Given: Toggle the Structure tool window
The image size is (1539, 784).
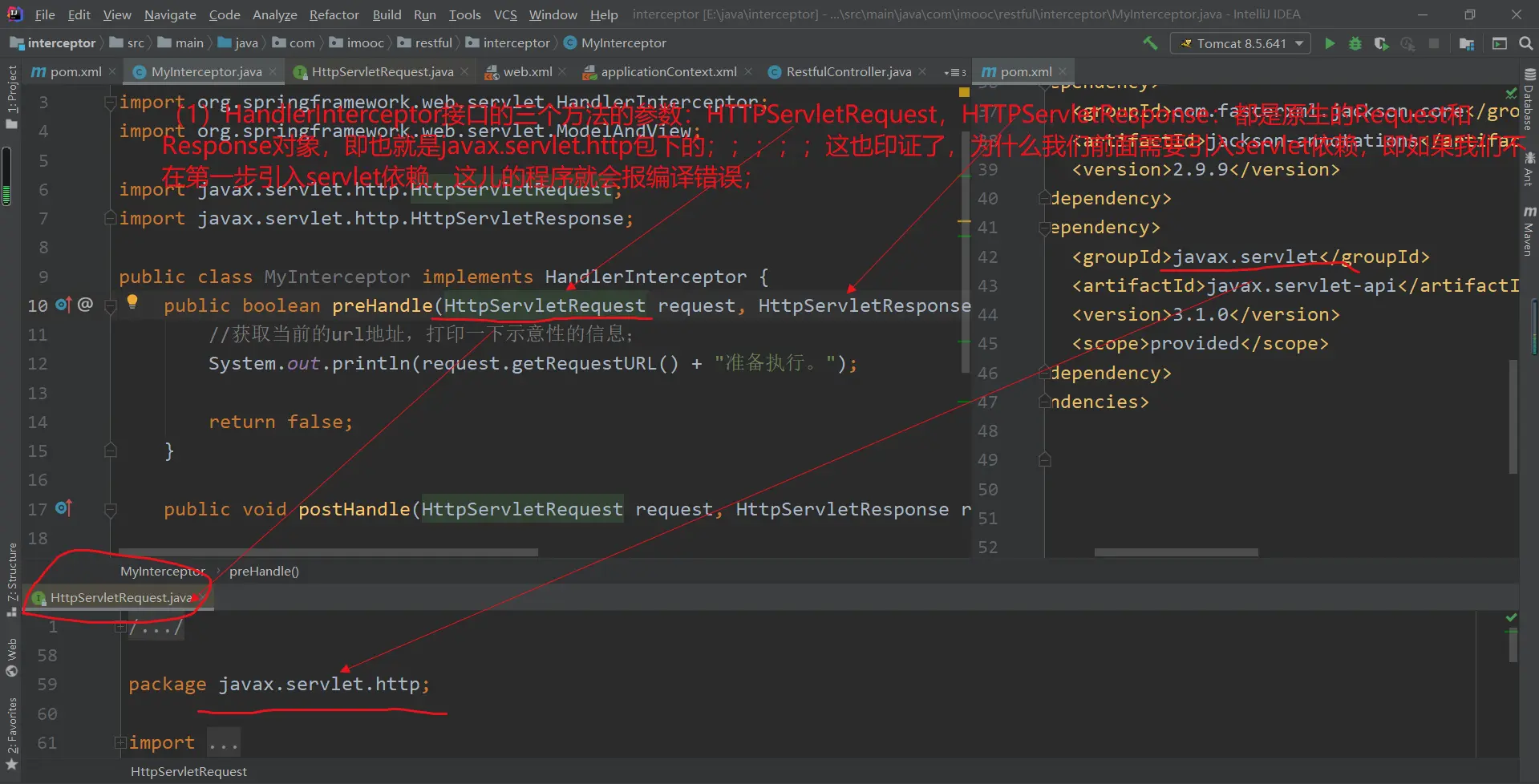Looking at the screenshot, I should [x=11, y=577].
